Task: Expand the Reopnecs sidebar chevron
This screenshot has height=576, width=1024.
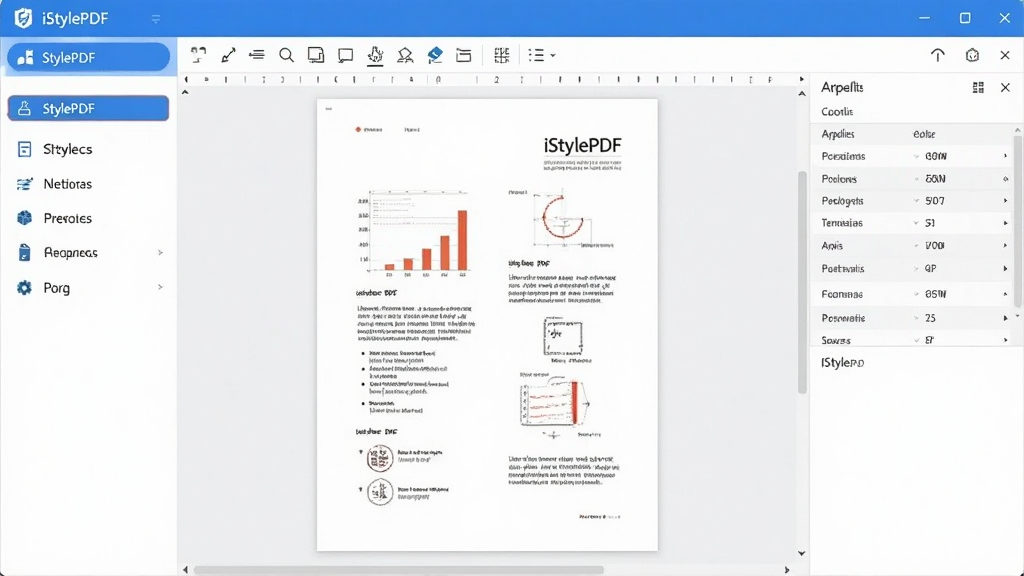Action: pyautogui.click(x=160, y=253)
